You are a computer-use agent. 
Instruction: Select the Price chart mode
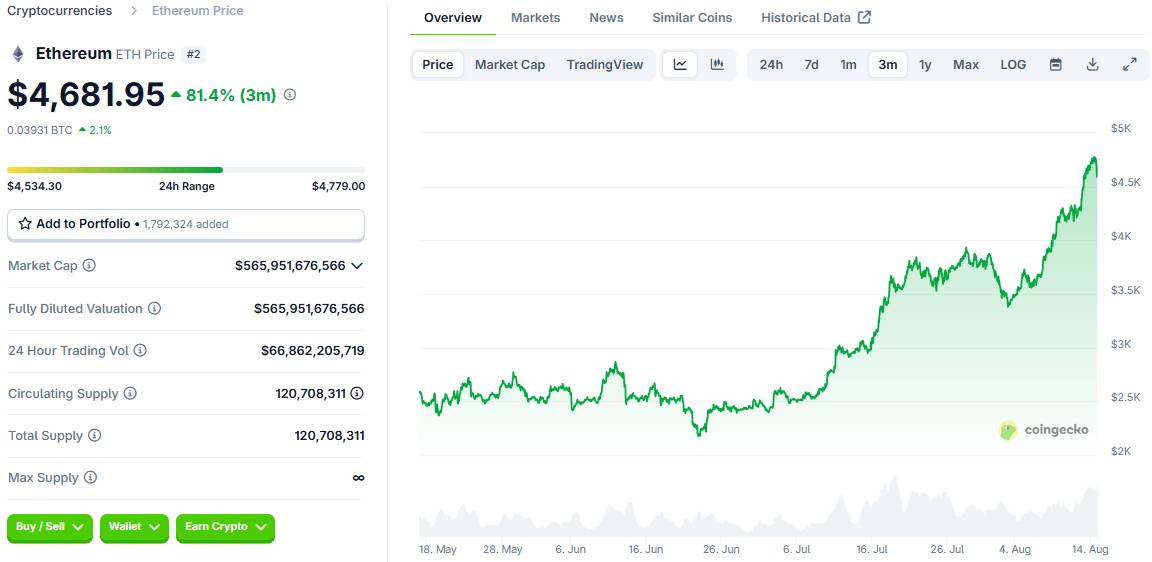[x=438, y=65]
